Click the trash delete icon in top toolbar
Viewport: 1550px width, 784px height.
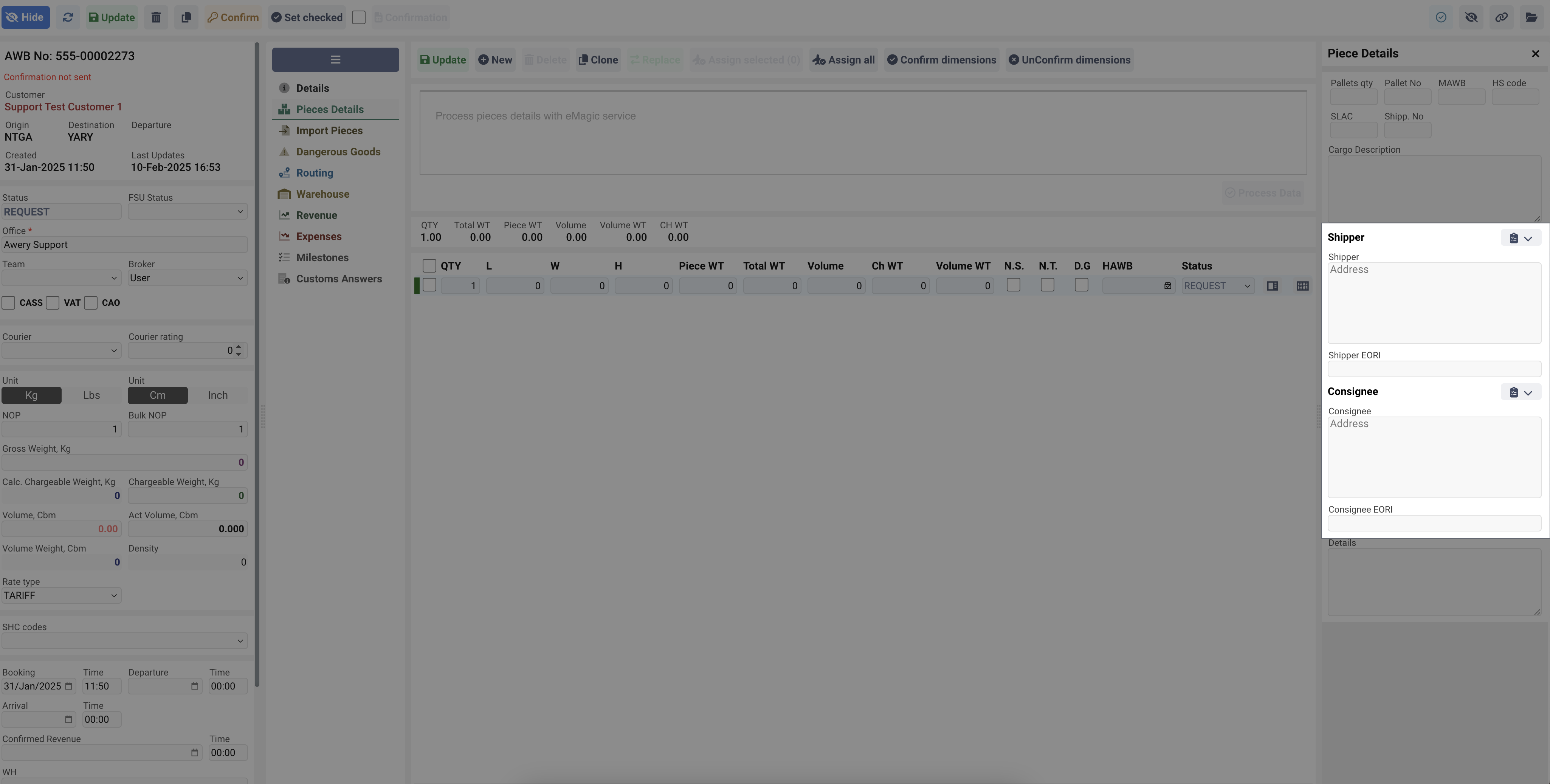[156, 17]
